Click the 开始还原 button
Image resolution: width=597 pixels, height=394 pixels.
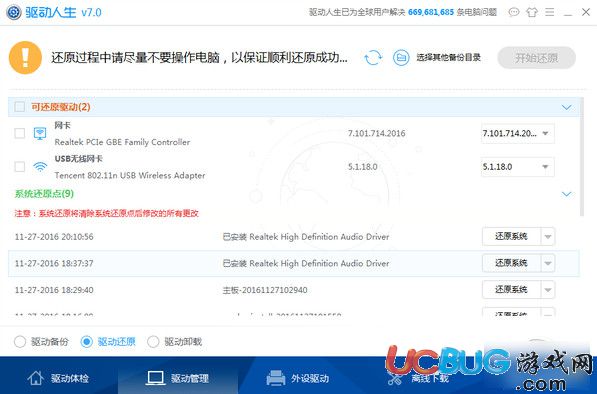pos(536,58)
